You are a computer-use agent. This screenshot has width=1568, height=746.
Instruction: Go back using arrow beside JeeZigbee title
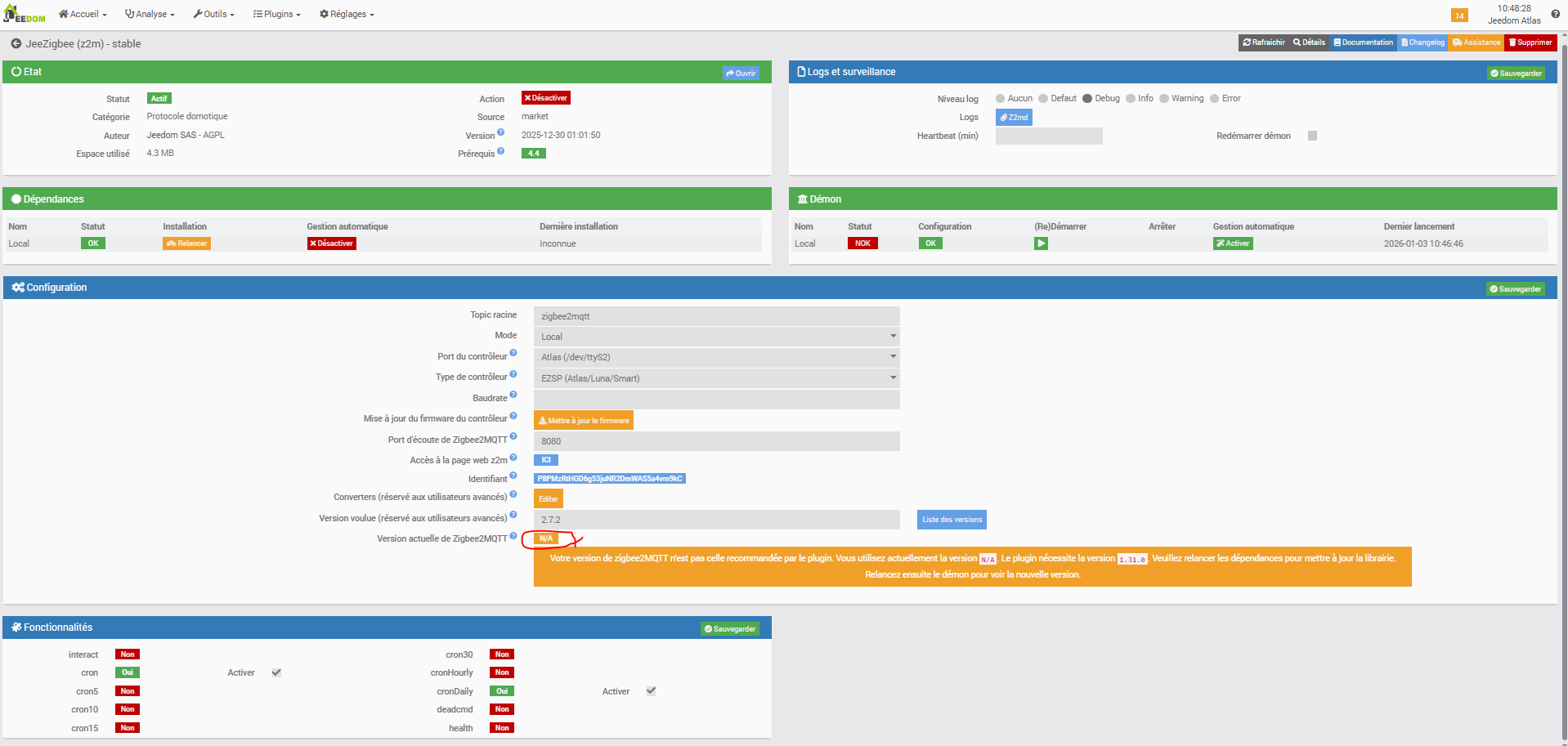pos(16,43)
